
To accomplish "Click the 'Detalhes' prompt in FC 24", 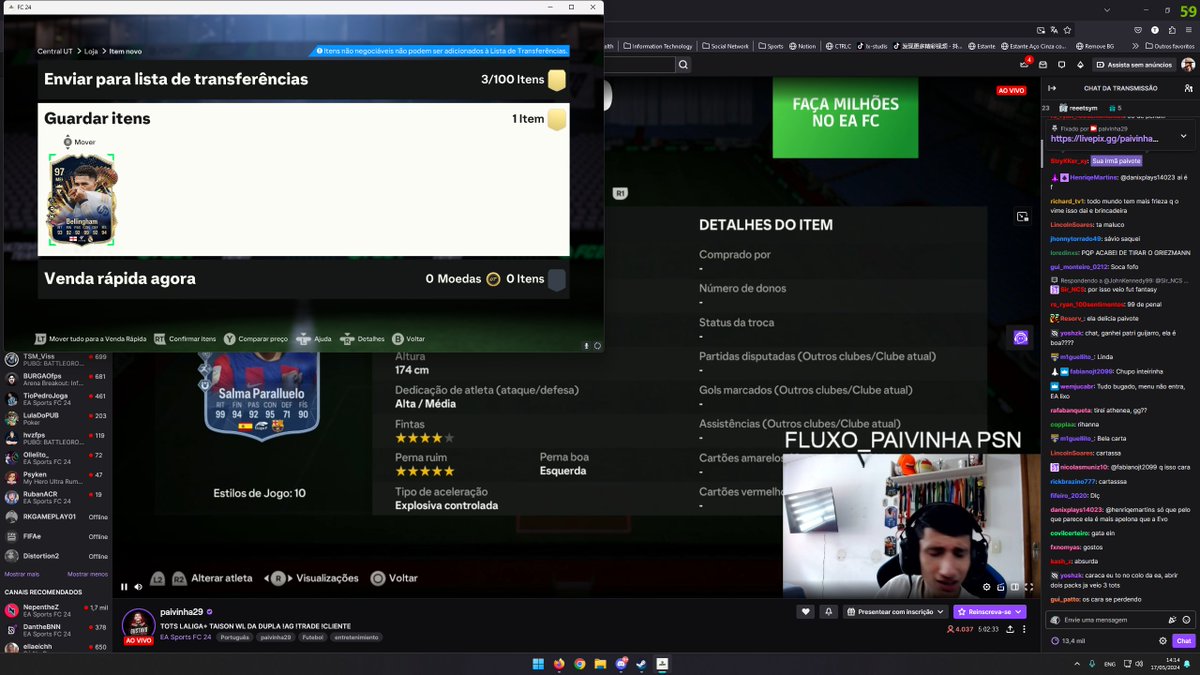I will coord(362,339).
